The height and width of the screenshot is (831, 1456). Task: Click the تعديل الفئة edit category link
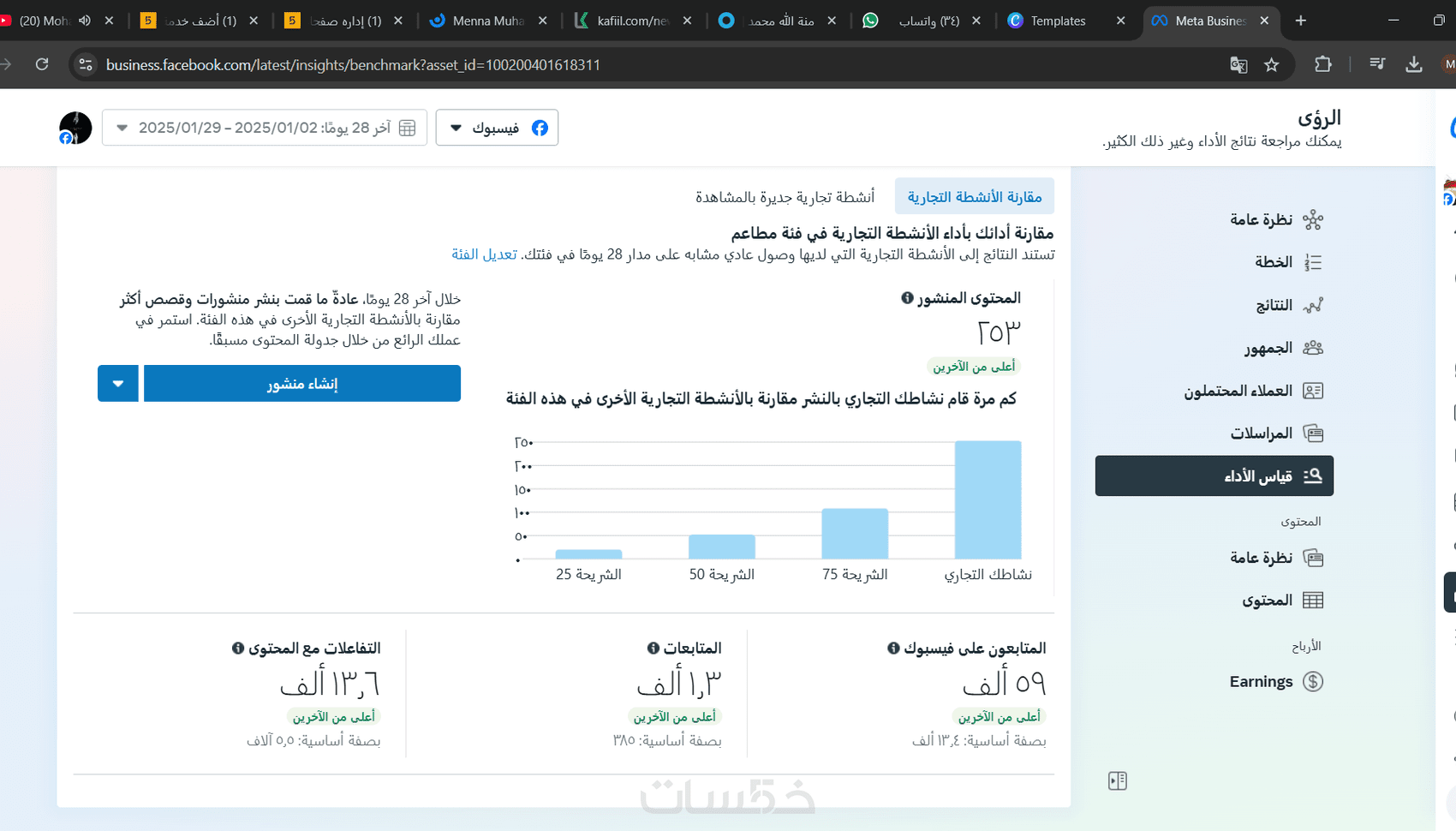[x=485, y=254]
